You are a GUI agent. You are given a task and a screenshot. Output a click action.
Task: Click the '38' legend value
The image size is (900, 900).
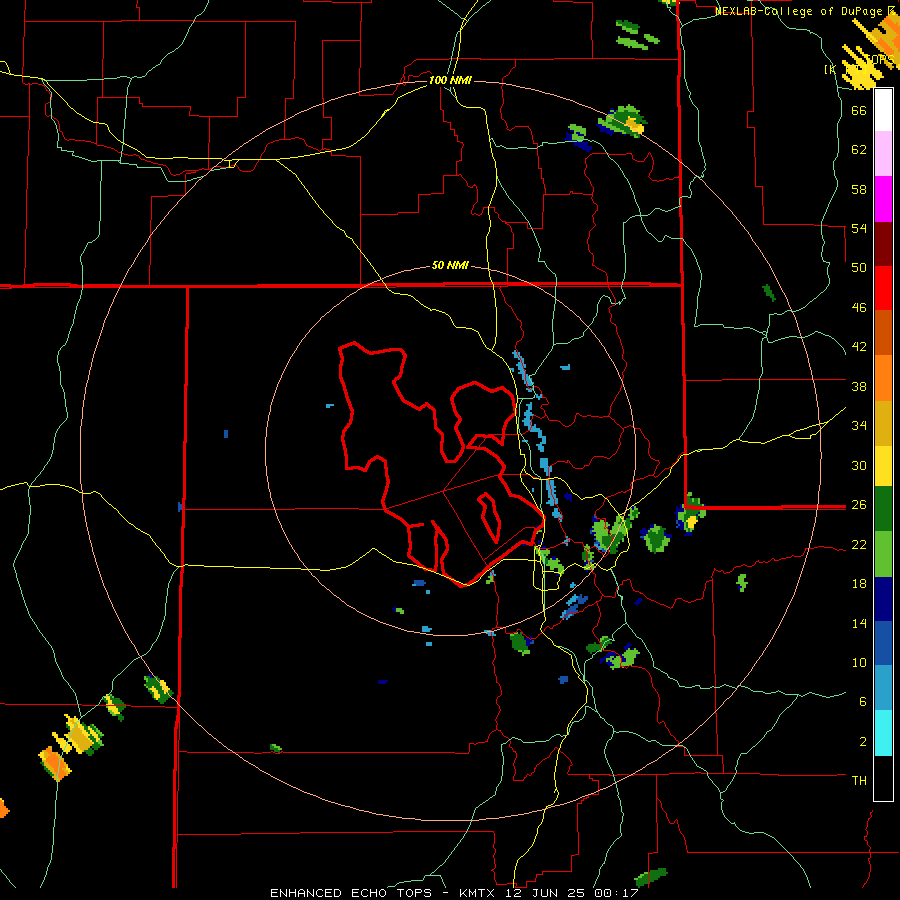pyautogui.click(x=859, y=386)
